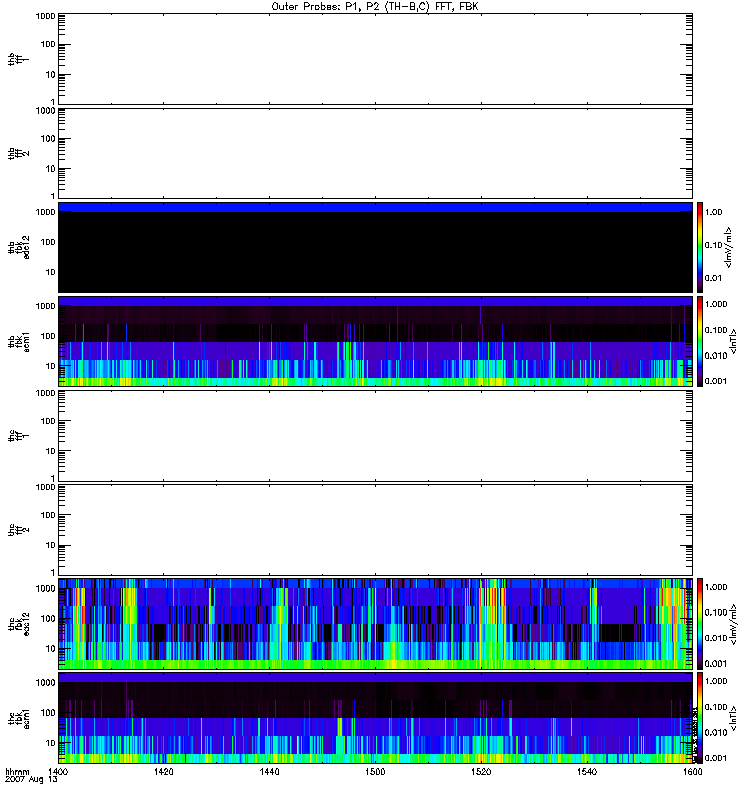Select the 1440 time axis label
The width and height of the screenshot is (750, 800).
click(270, 773)
